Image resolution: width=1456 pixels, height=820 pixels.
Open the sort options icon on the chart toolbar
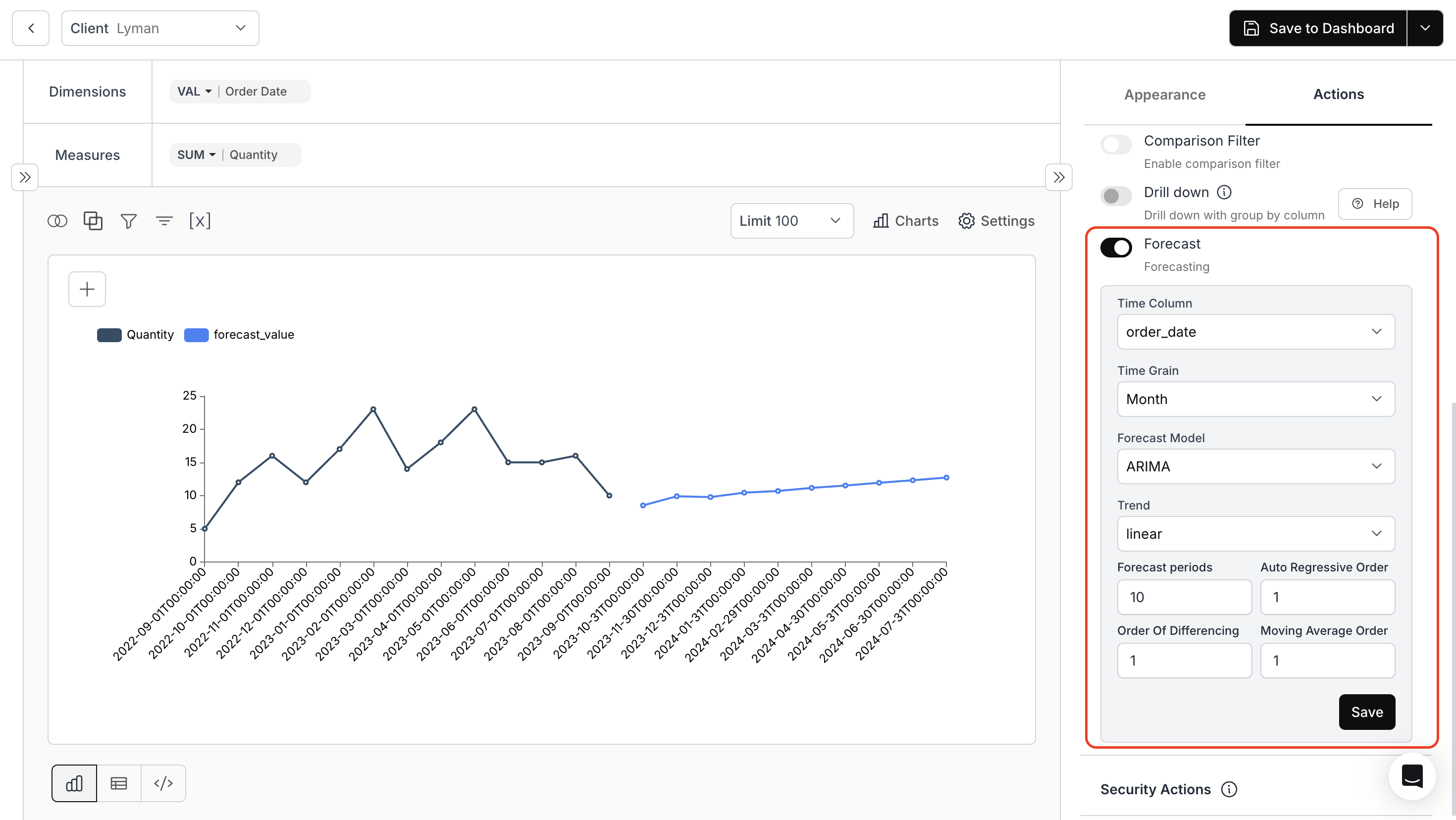(164, 220)
